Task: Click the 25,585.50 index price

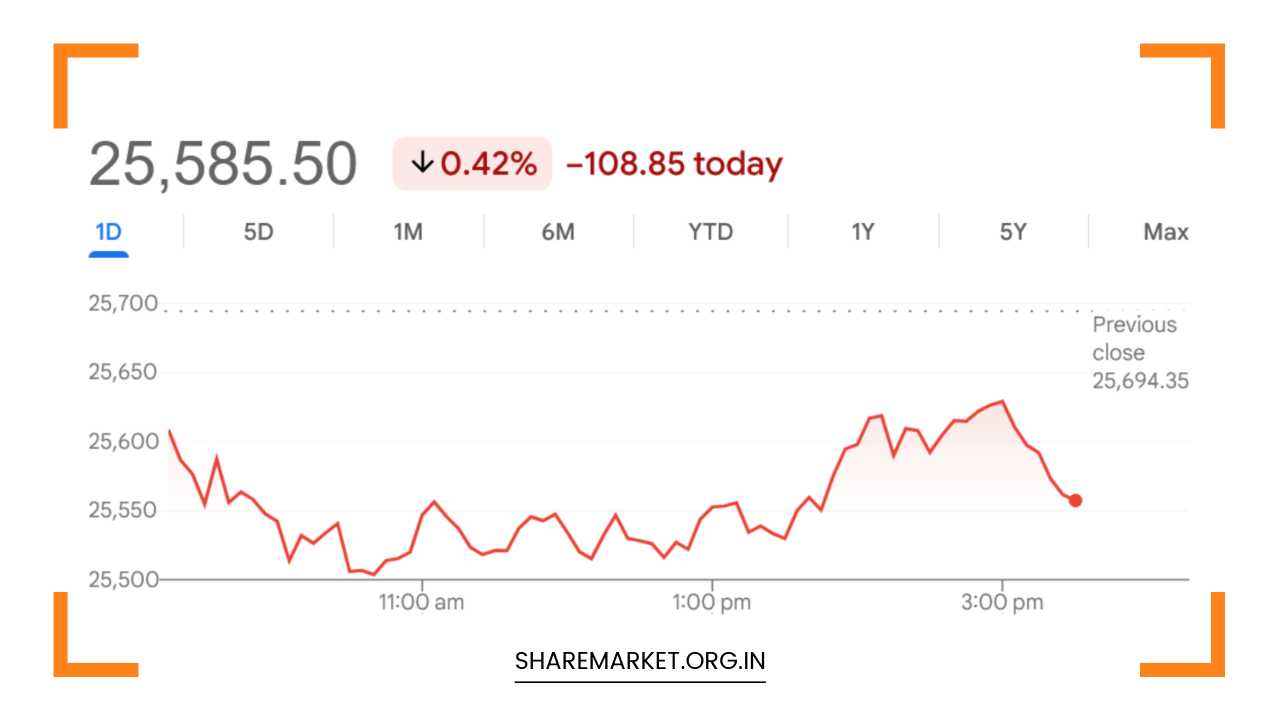Action: click(222, 165)
